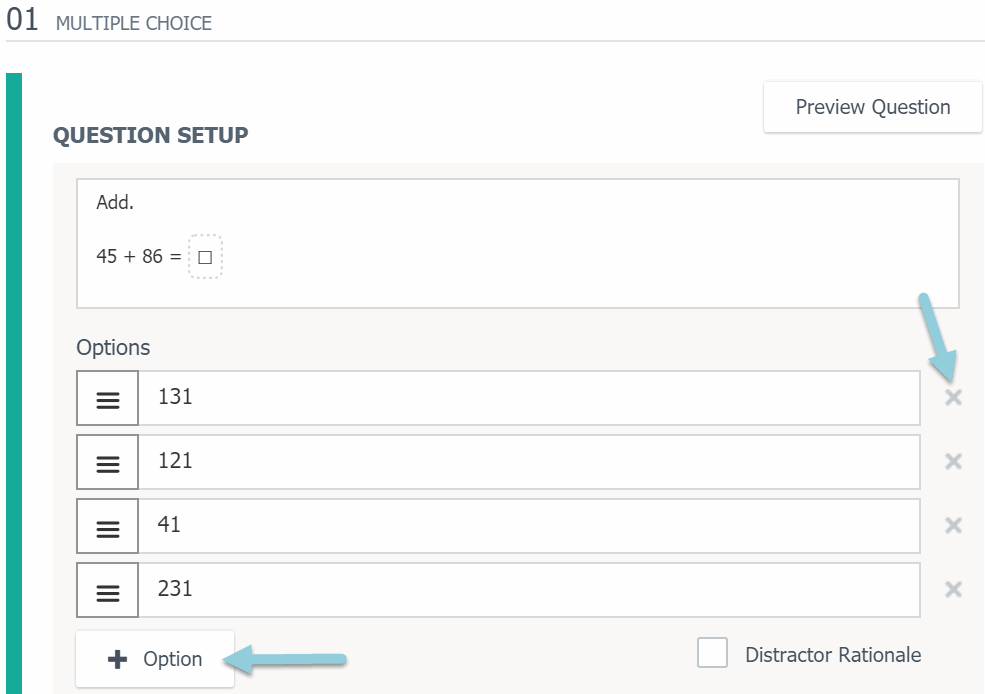Select the answer blank box in equation
985x694 pixels.
(205, 257)
